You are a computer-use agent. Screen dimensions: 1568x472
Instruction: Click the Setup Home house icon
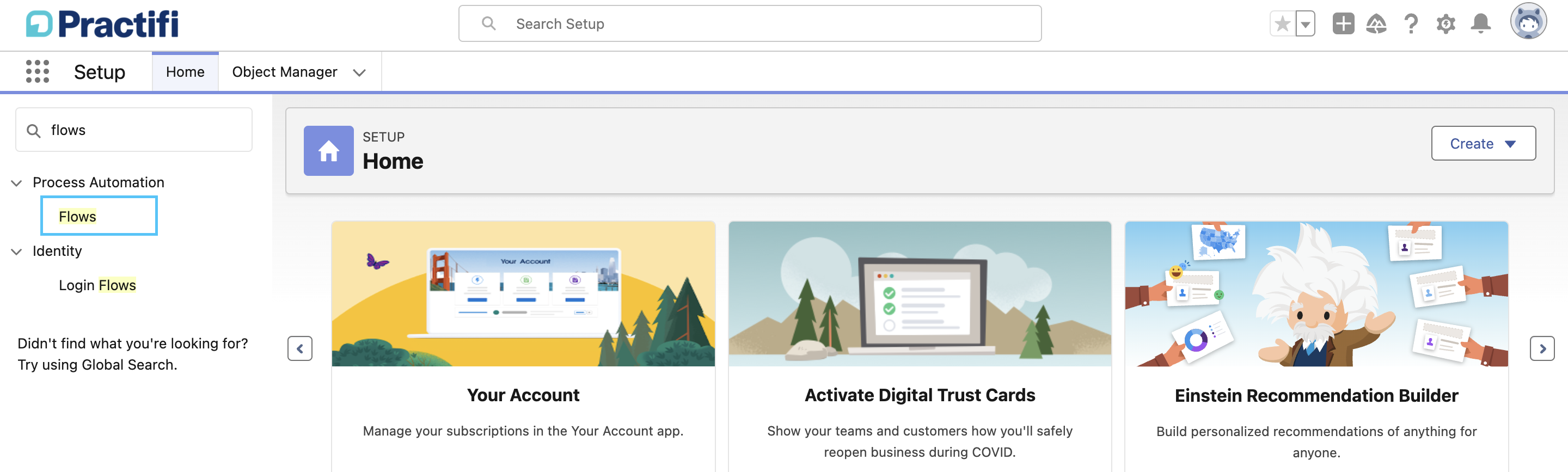(x=329, y=150)
